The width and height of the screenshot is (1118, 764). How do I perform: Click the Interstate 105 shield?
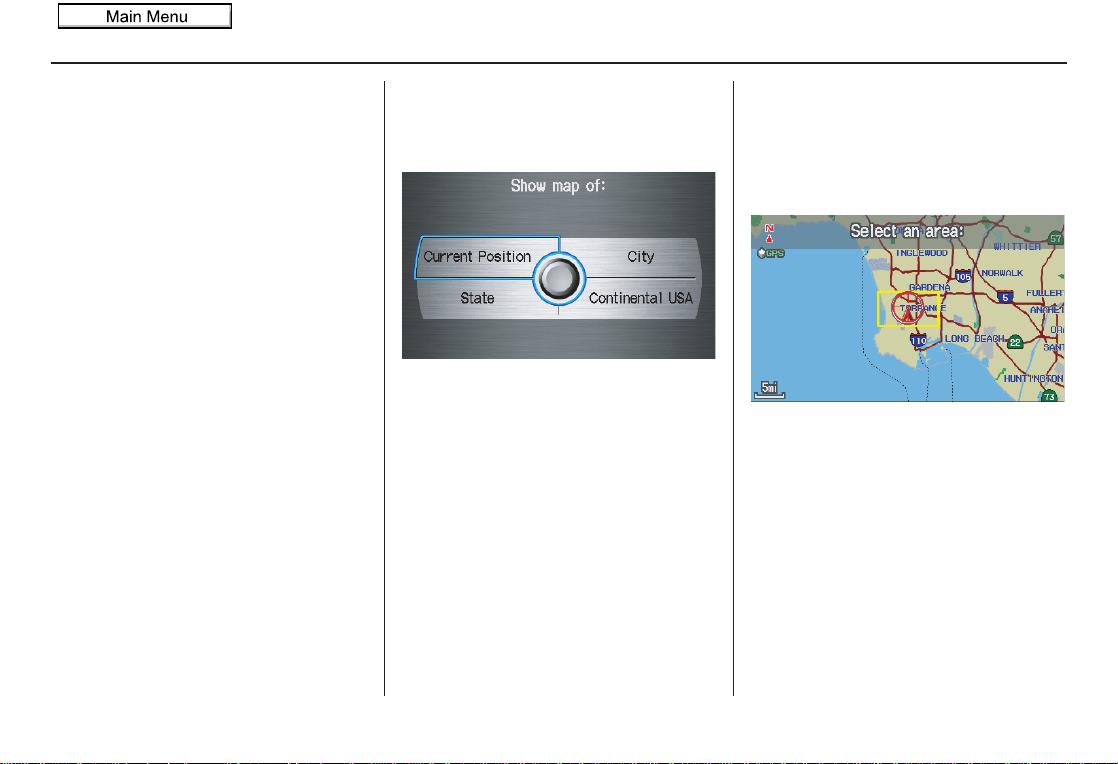(963, 277)
